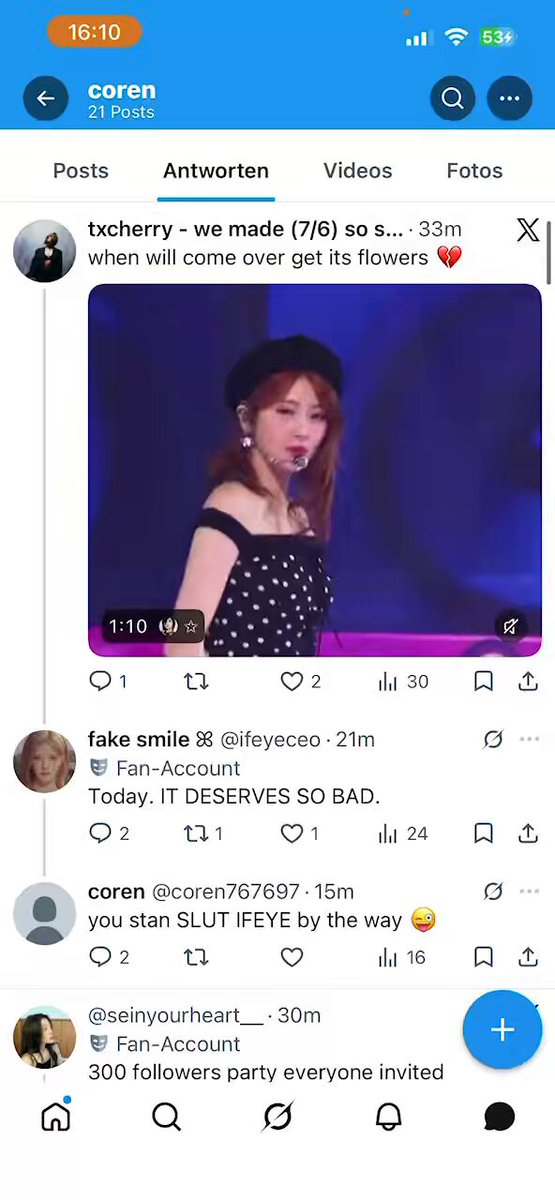The image size is (555, 1200).
Task: Open the three-dots menu in header
Action: 509,99
